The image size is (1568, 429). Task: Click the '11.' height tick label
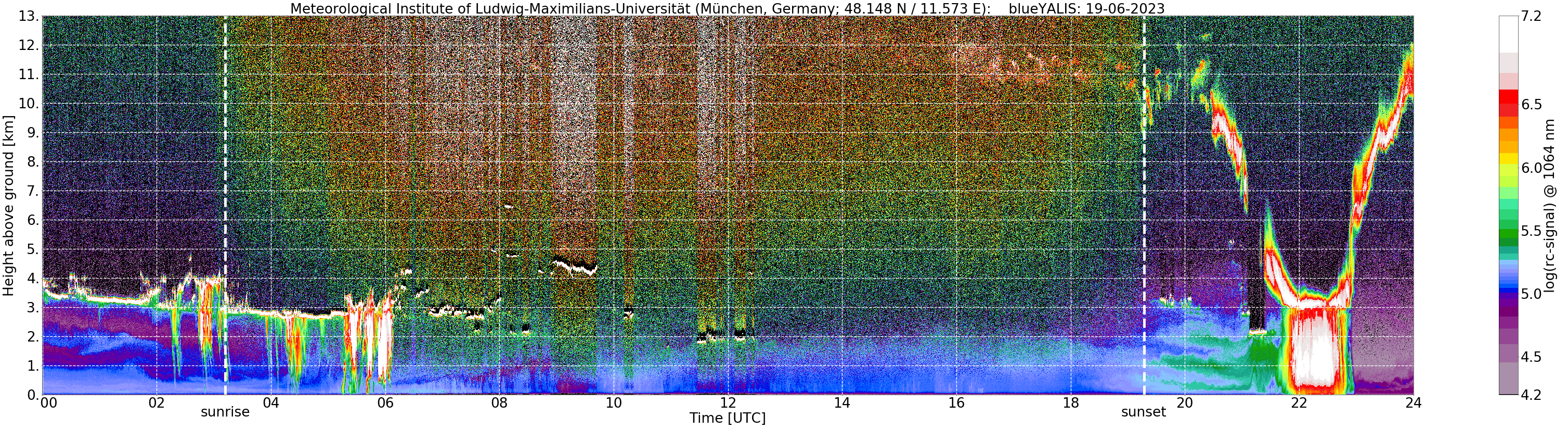(x=29, y=75)
